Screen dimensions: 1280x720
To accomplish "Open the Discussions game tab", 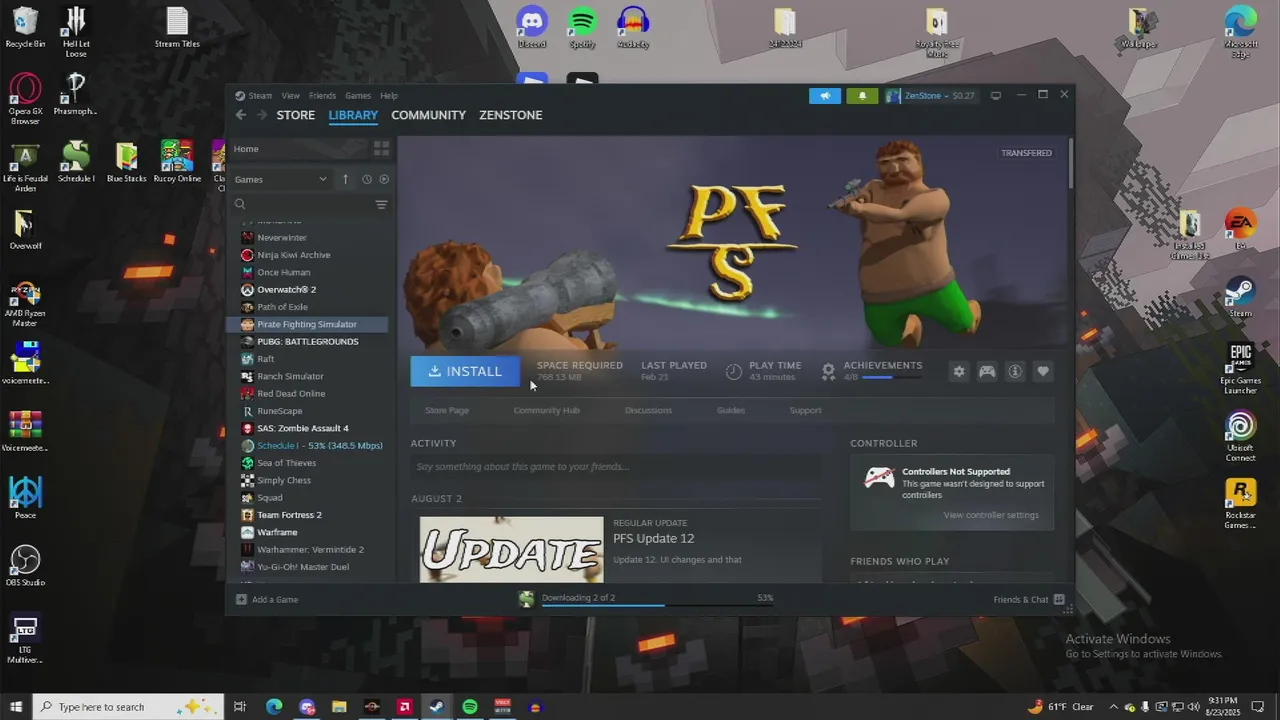I will [648, 410].
